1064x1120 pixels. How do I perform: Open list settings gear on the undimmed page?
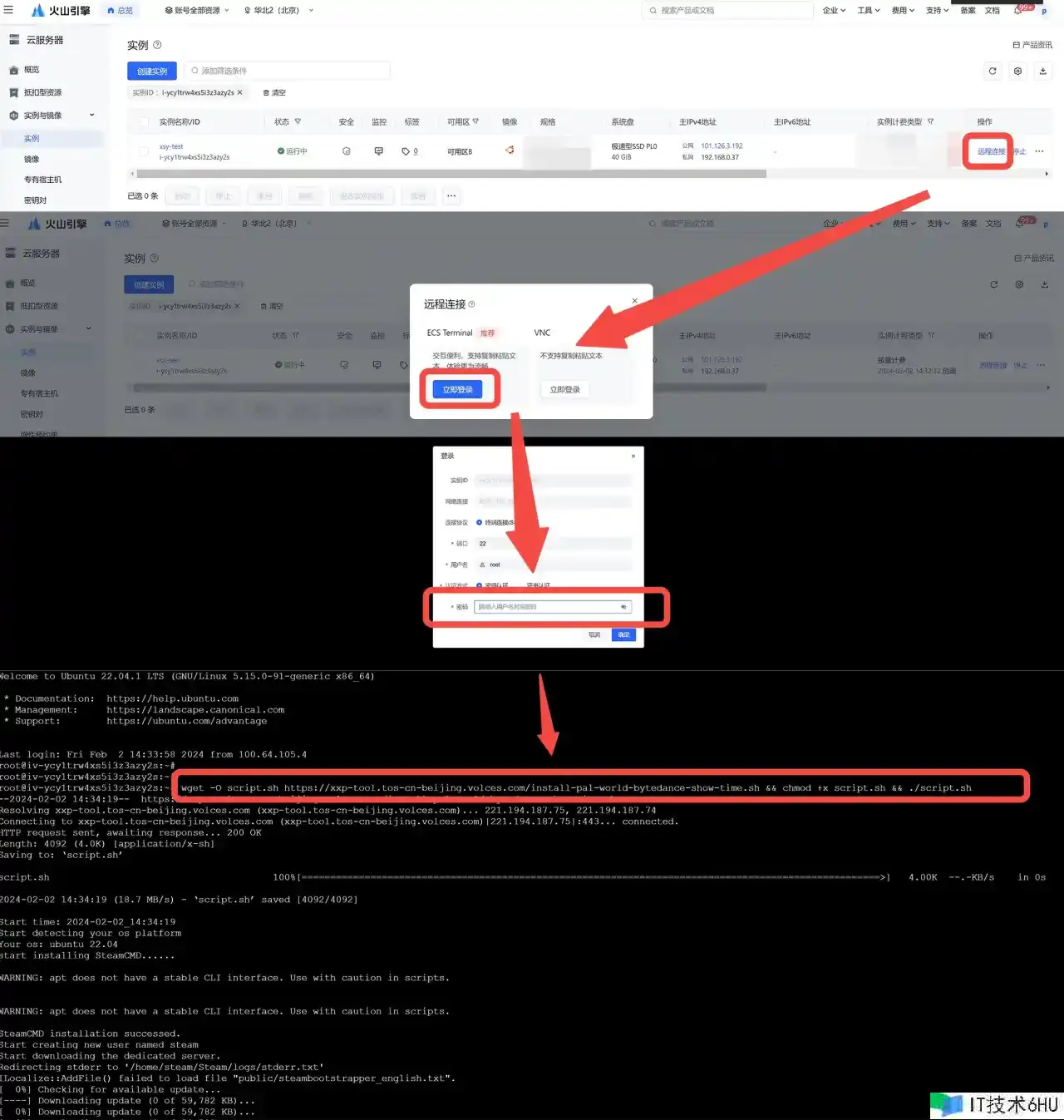tap(1017, 72)
